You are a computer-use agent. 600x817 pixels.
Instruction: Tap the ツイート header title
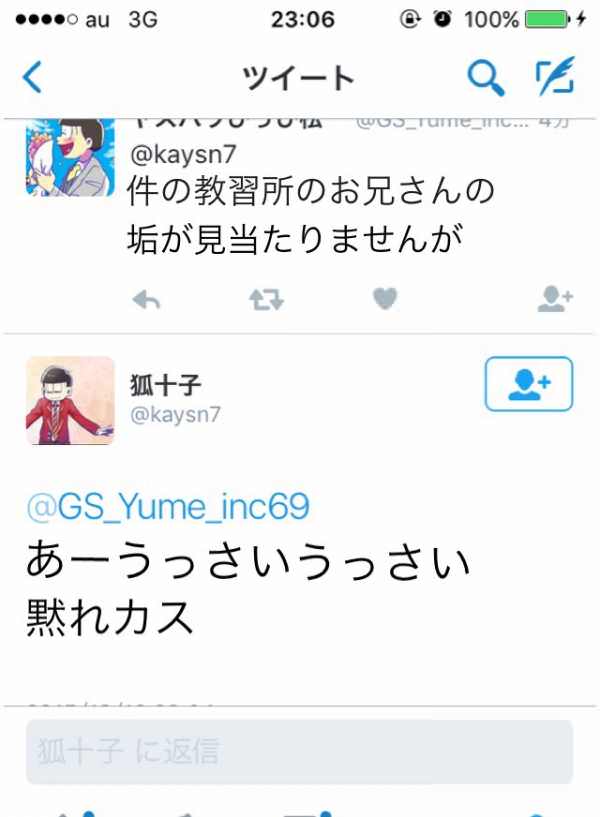(x=298, y=78)
